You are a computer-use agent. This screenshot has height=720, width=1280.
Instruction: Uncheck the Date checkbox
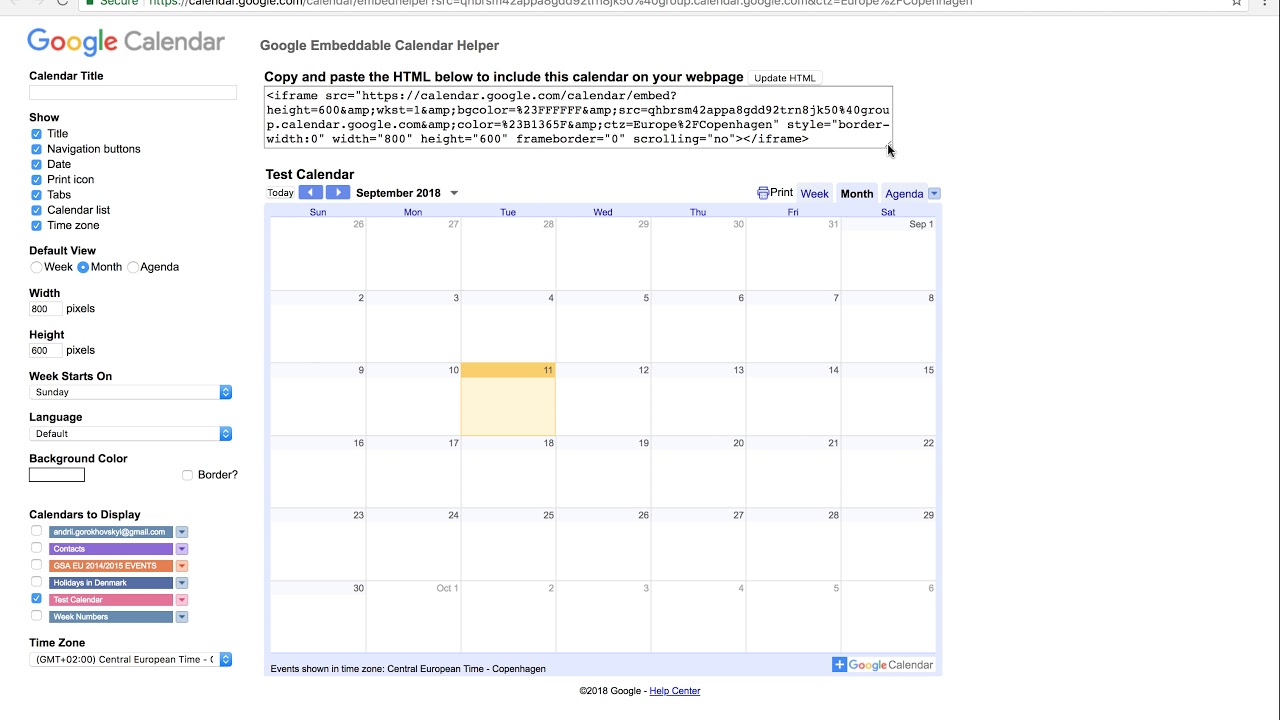(x=36, y=164)
